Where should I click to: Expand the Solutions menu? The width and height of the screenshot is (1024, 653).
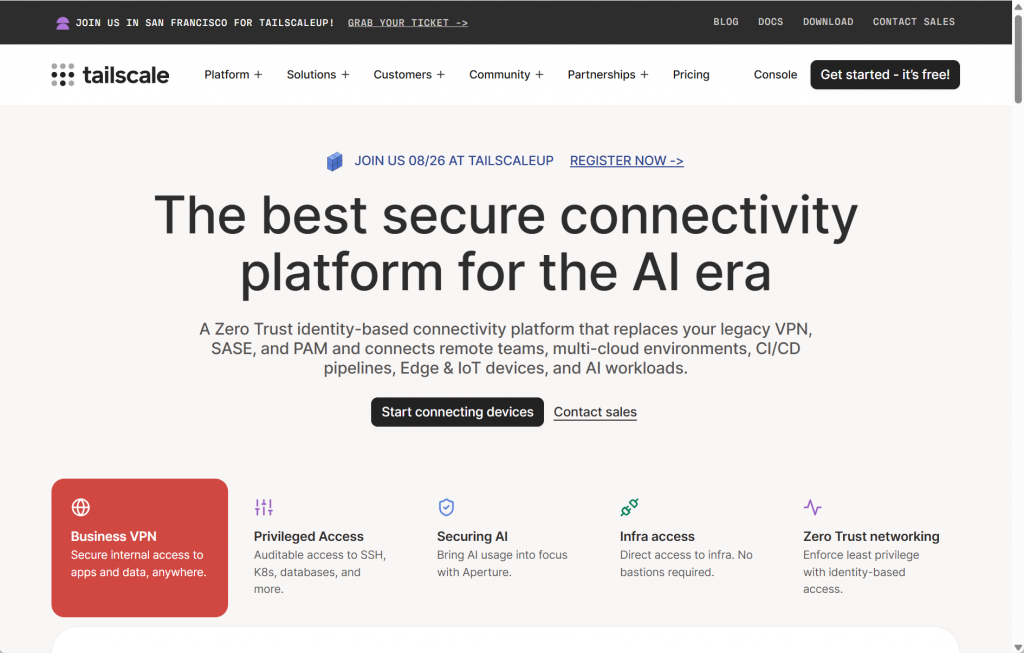[318, 74]
